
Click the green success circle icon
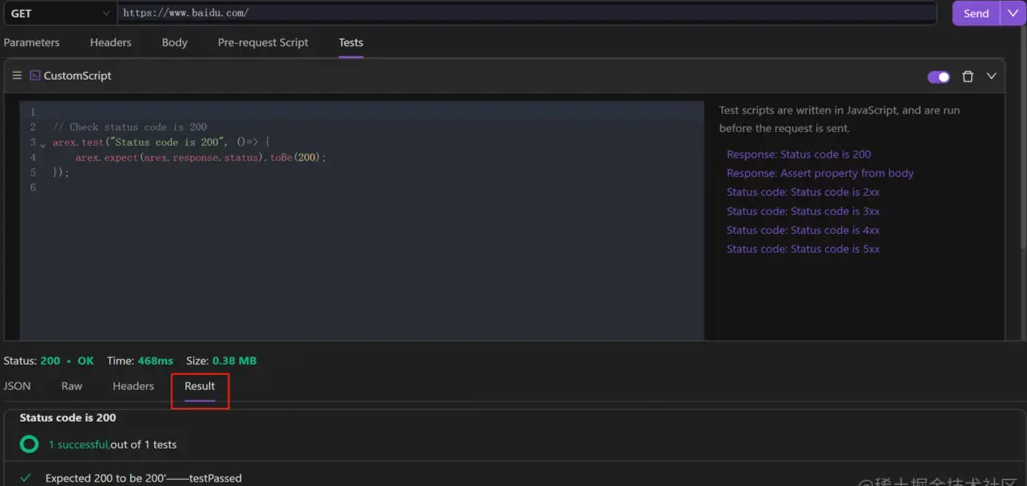(29, 444)
